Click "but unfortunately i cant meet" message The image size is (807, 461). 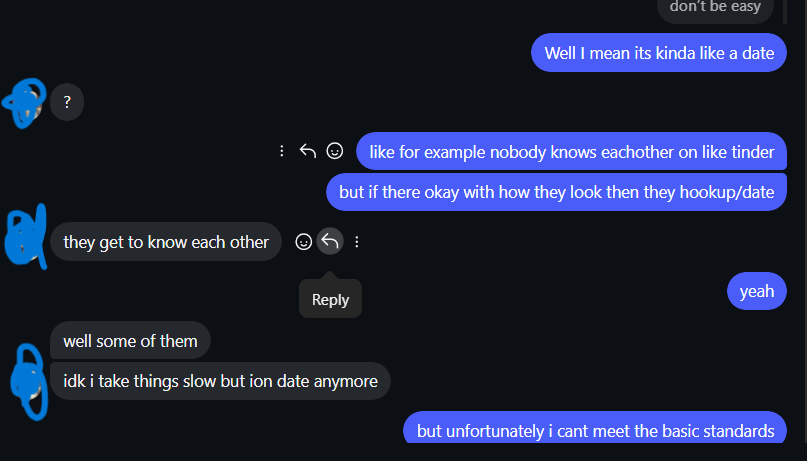(x=595, y=431)
